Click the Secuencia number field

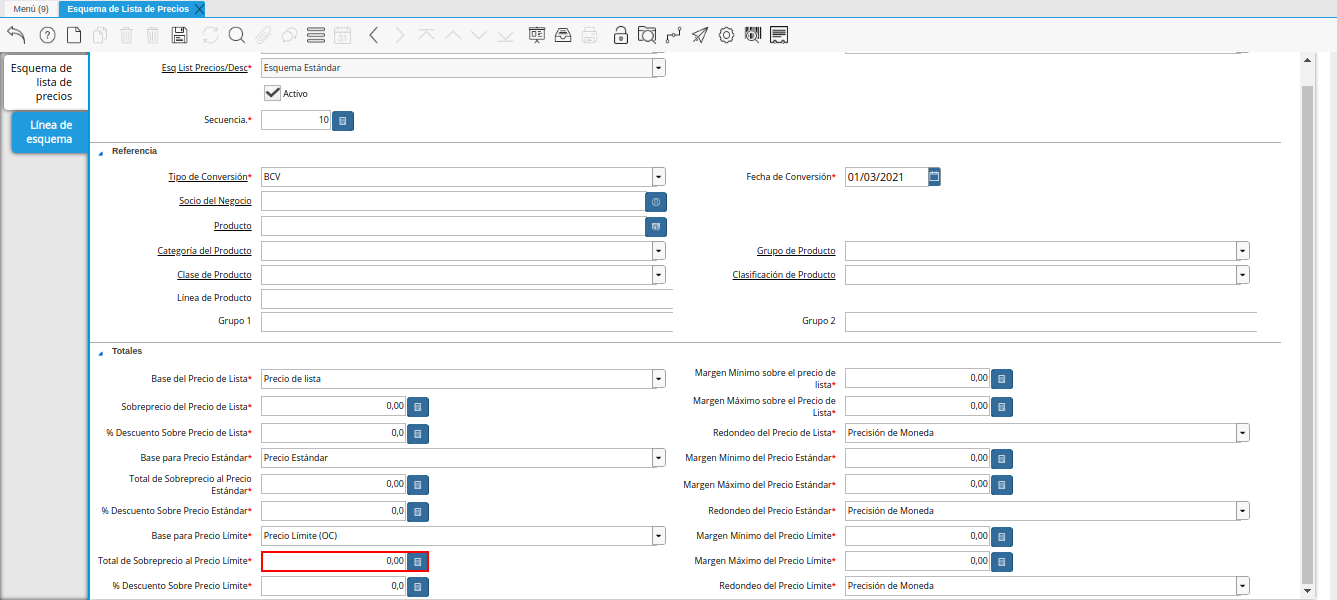296,121
